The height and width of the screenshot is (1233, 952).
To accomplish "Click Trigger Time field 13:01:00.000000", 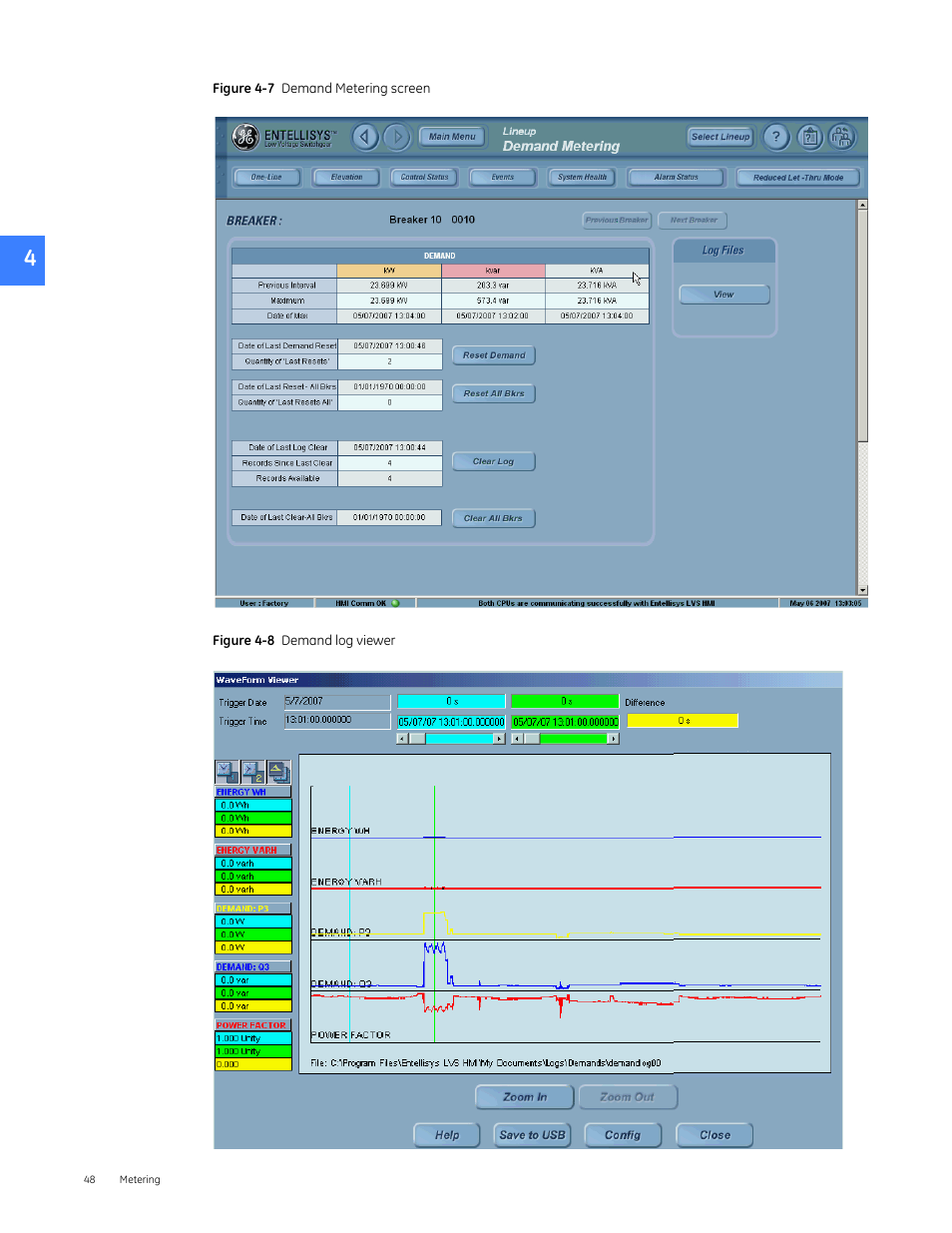I will (337, 720).
